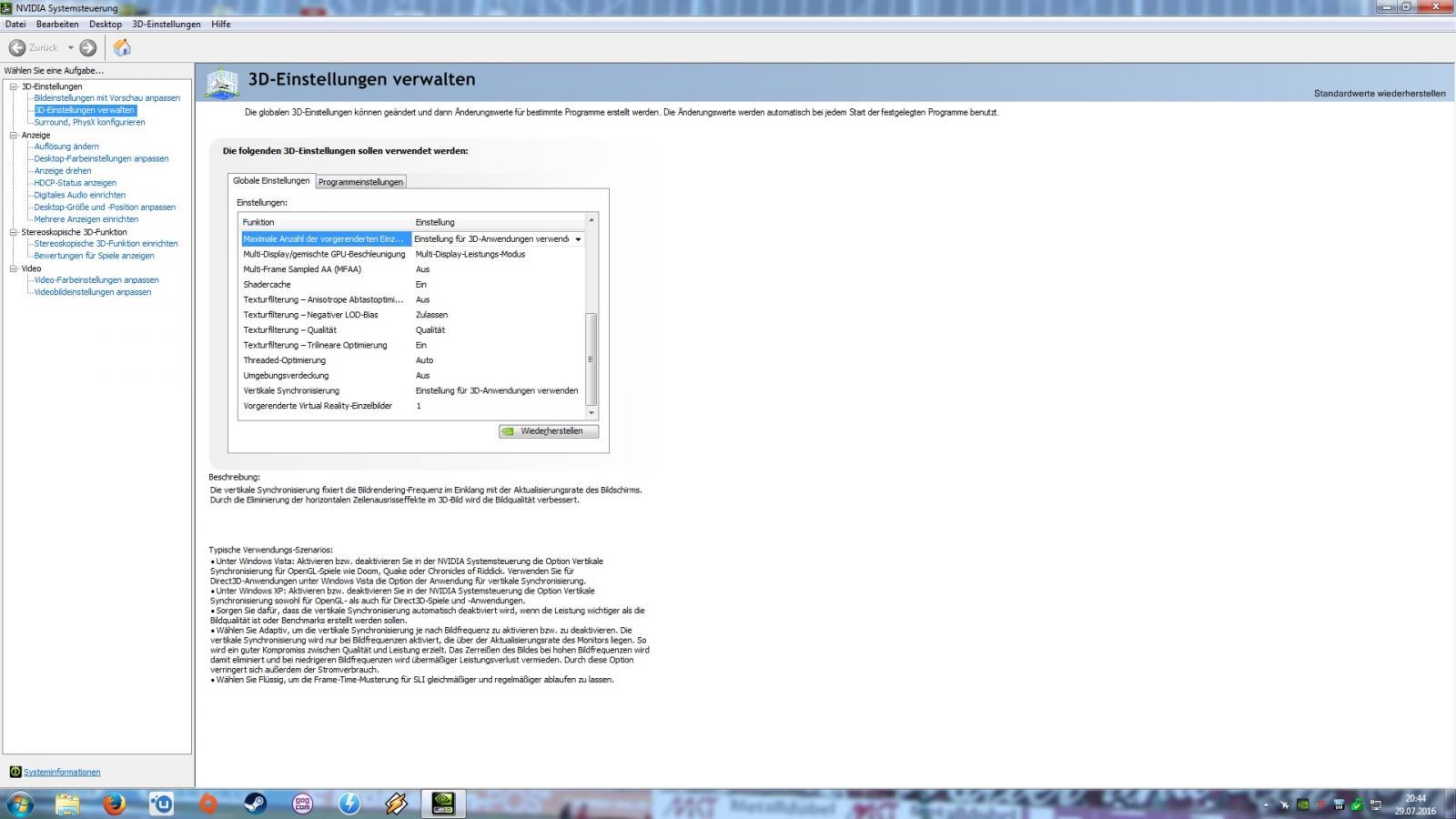Open Digitales Audio einrichten
Image resolution: width=1456 pixels, height=819 pixels.
coord(80,195)
